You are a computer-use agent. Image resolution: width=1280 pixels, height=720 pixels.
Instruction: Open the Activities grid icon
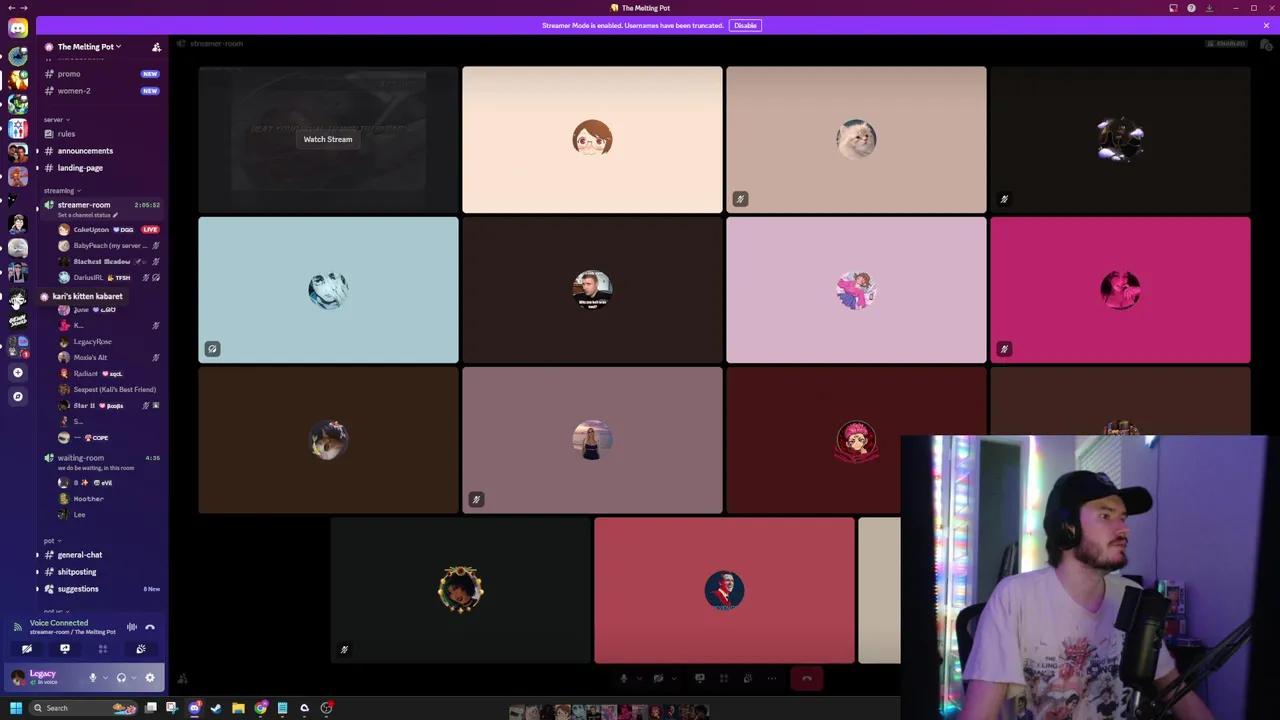click(x=103, y=649)
